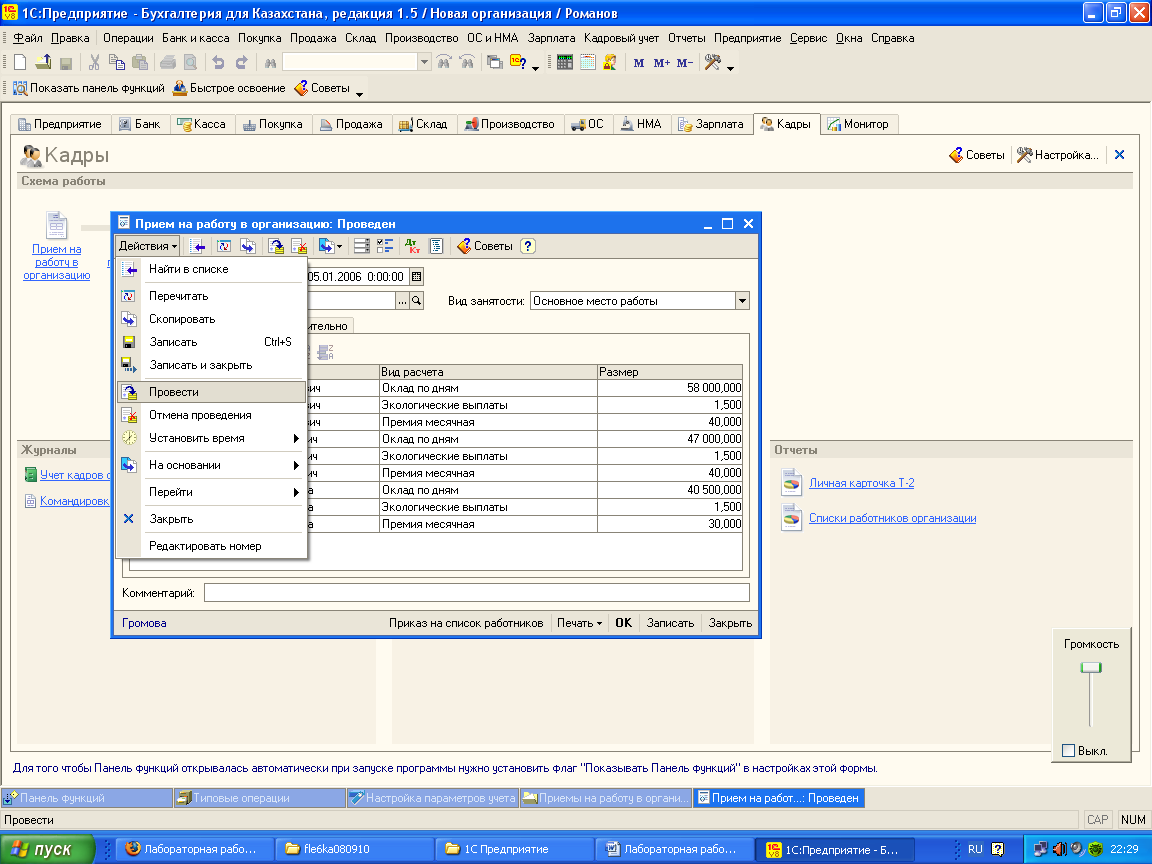Expand the На основании submenu
This screenshot has height=864, width=1152.
(297, 465)
